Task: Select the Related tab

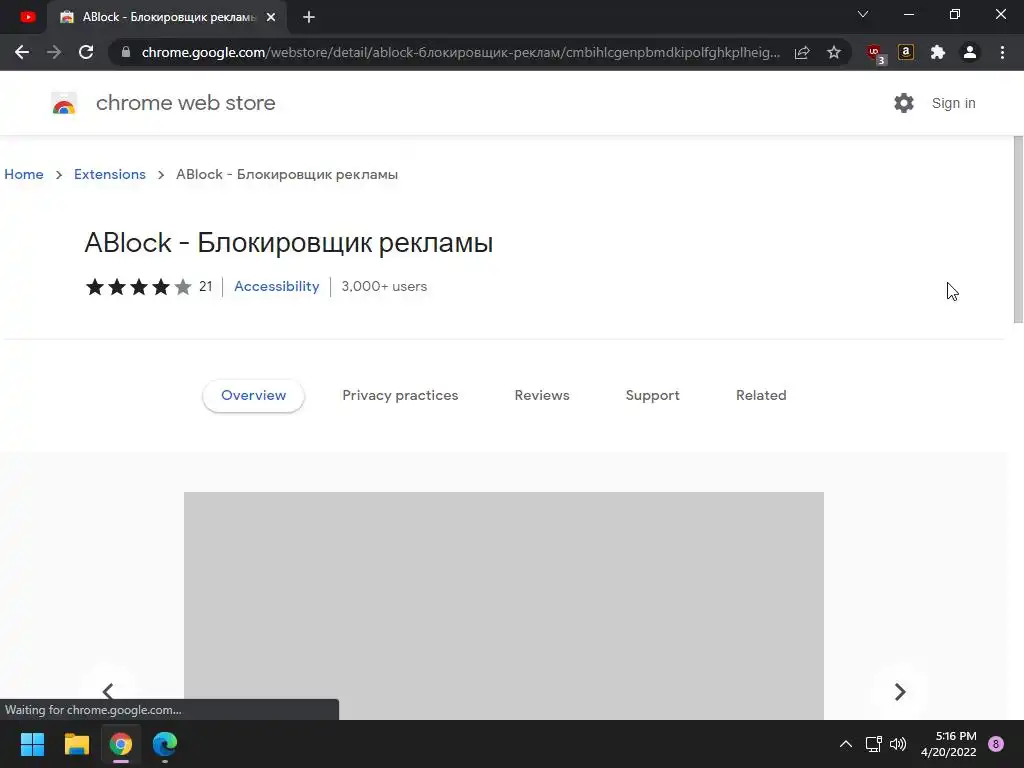Action: click(x=761, y=396)
